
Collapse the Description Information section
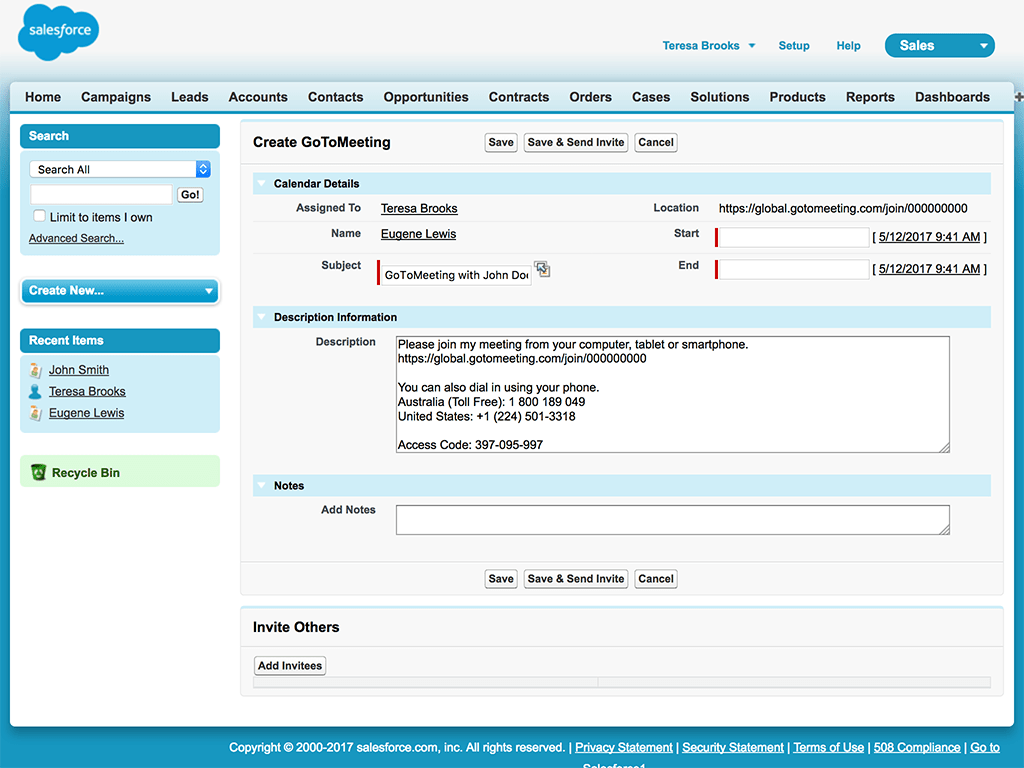[x=261, y=318]
